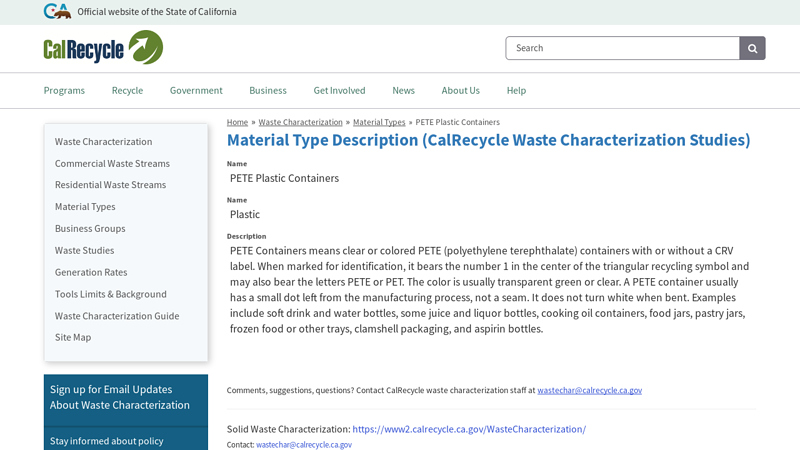
Task: Open the Recycle menu
Action: pos(128,90)
